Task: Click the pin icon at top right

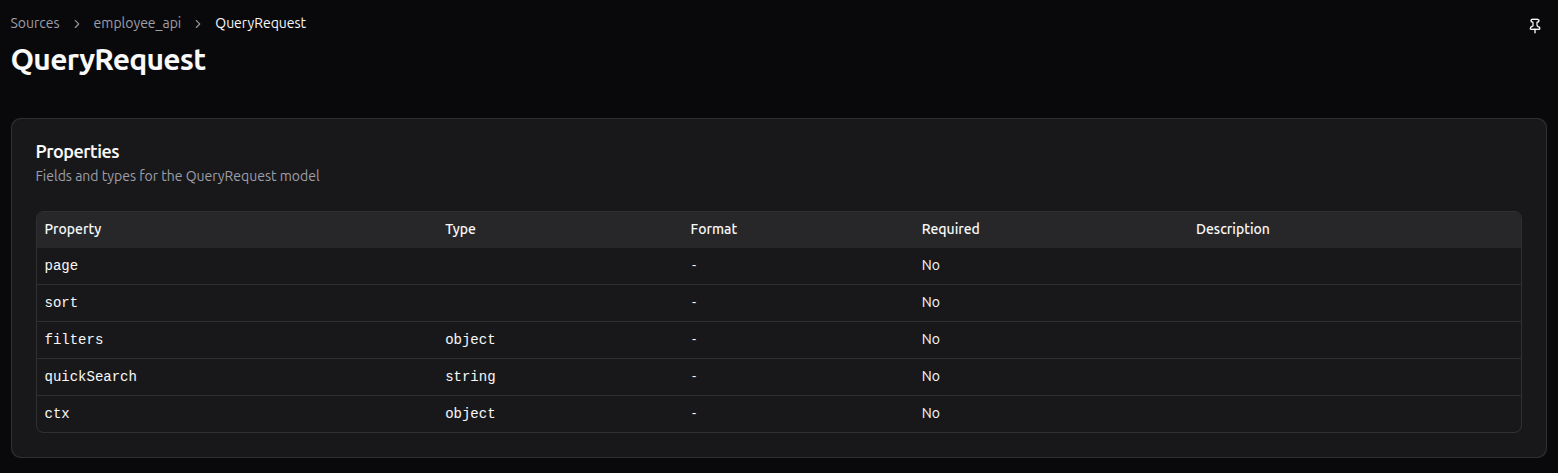Action: pyautogui.click(x=1535, y=26)
